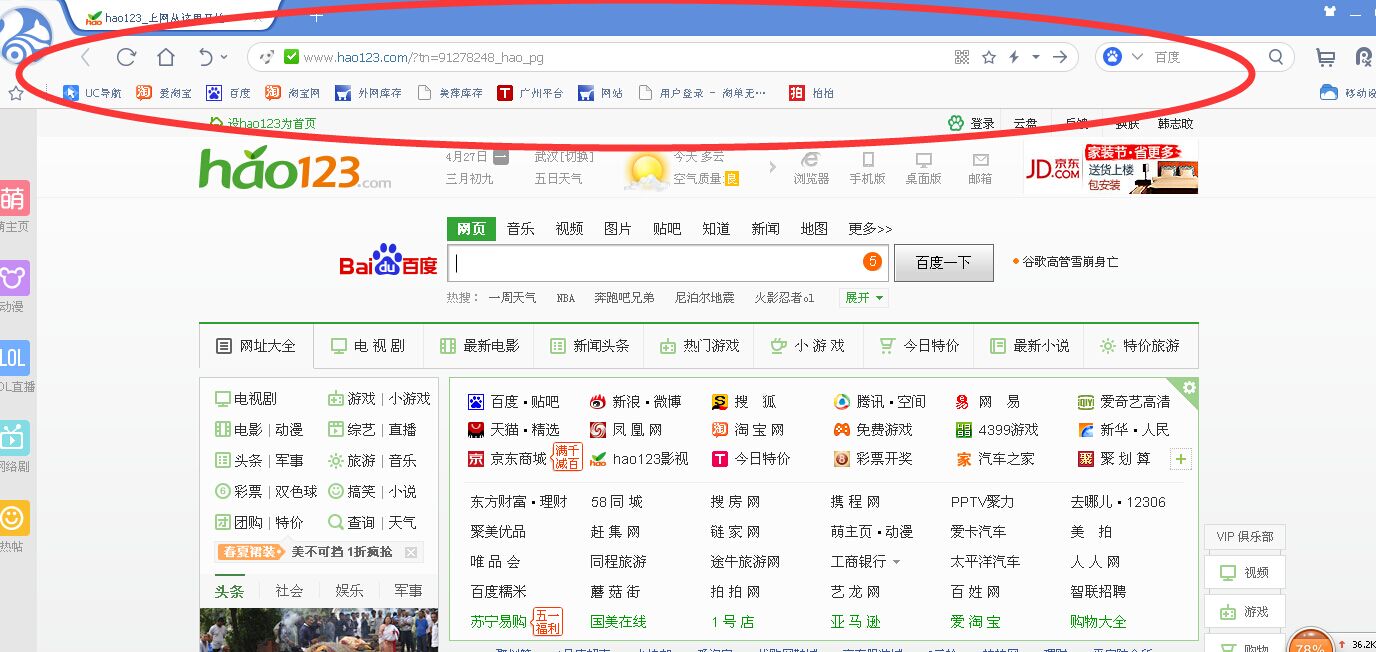This screenshot has height=652, width=1376.
Task: Reload the page with the refresh icon
Action: click(126, 57)
